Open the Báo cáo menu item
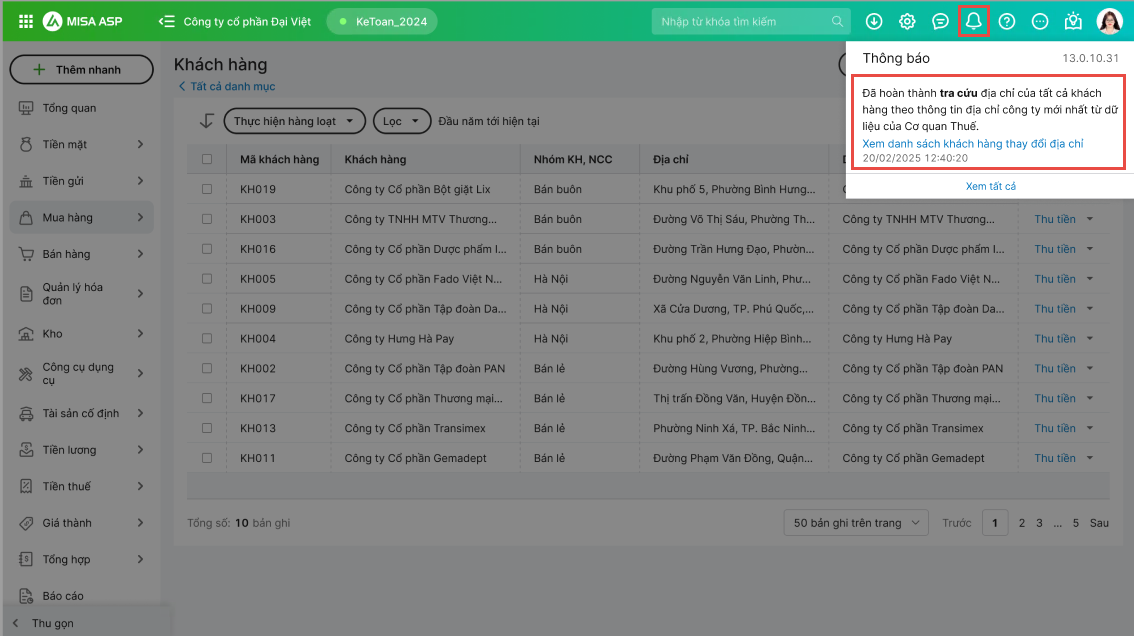The image size is (1134, 636). [x=81, y=595]
